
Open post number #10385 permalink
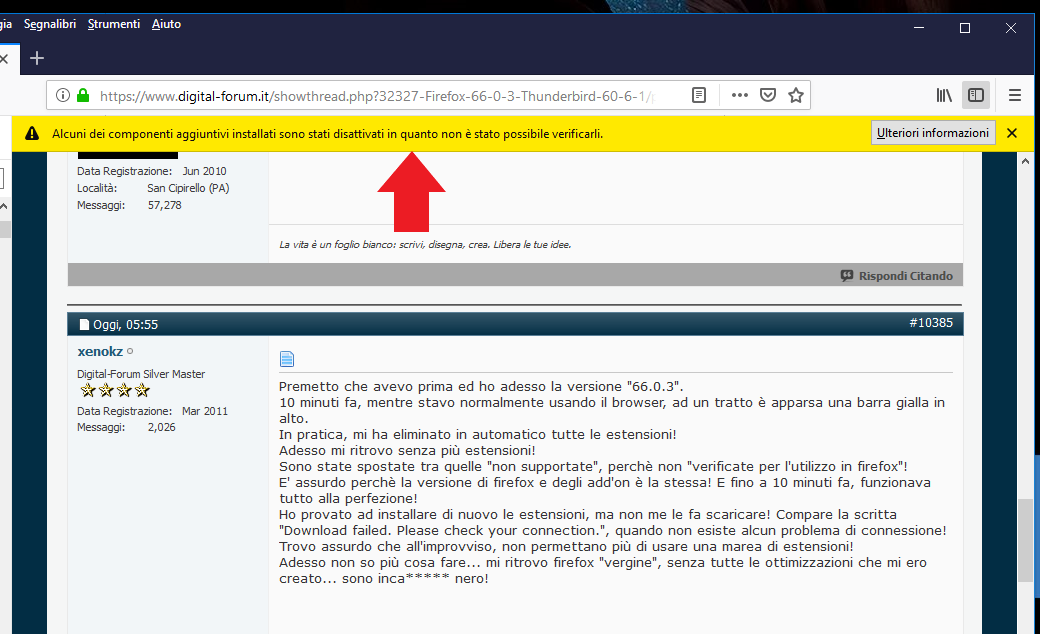(931, 323)
